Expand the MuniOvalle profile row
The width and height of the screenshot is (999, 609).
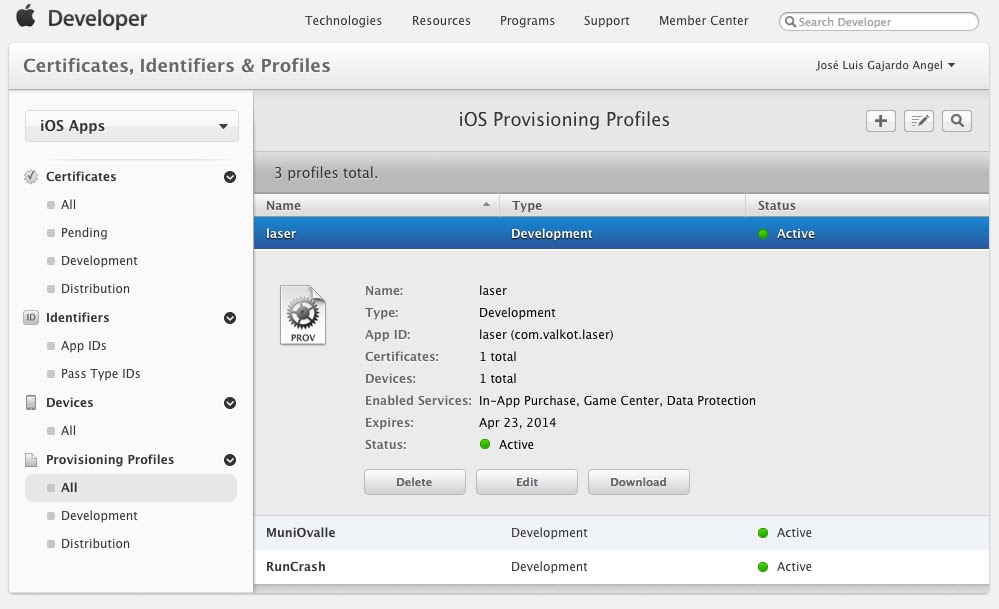(x=621, y=533)
